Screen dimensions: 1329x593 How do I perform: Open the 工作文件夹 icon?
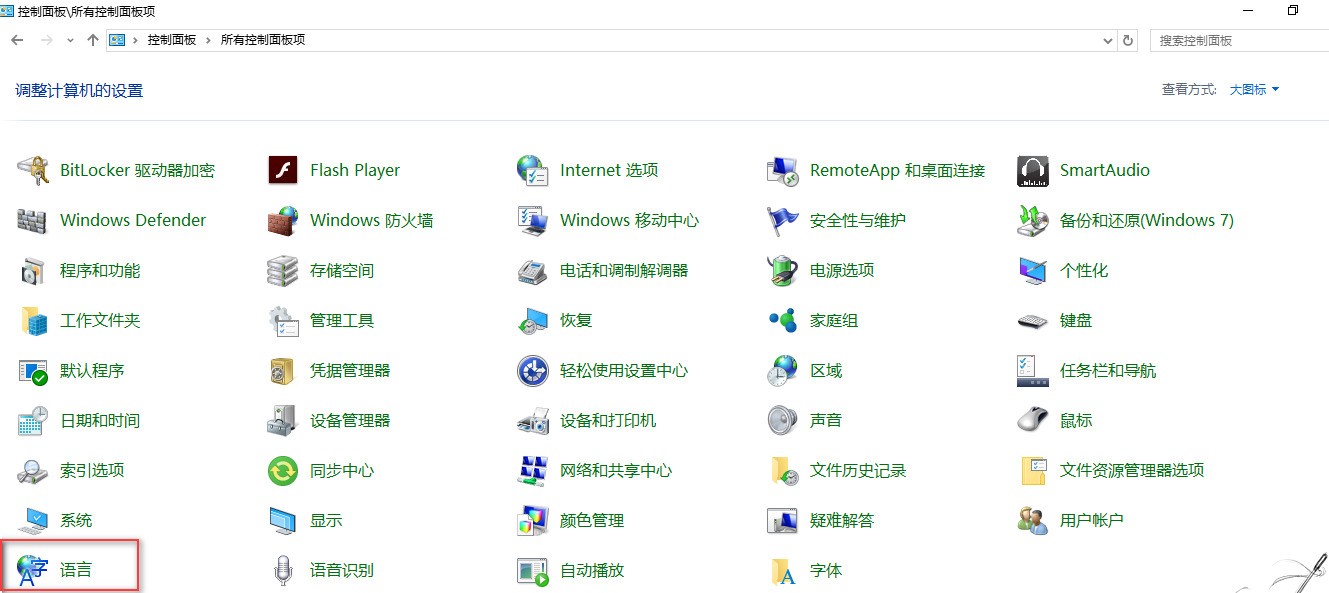pyautogui.click(x=33, y=321)
